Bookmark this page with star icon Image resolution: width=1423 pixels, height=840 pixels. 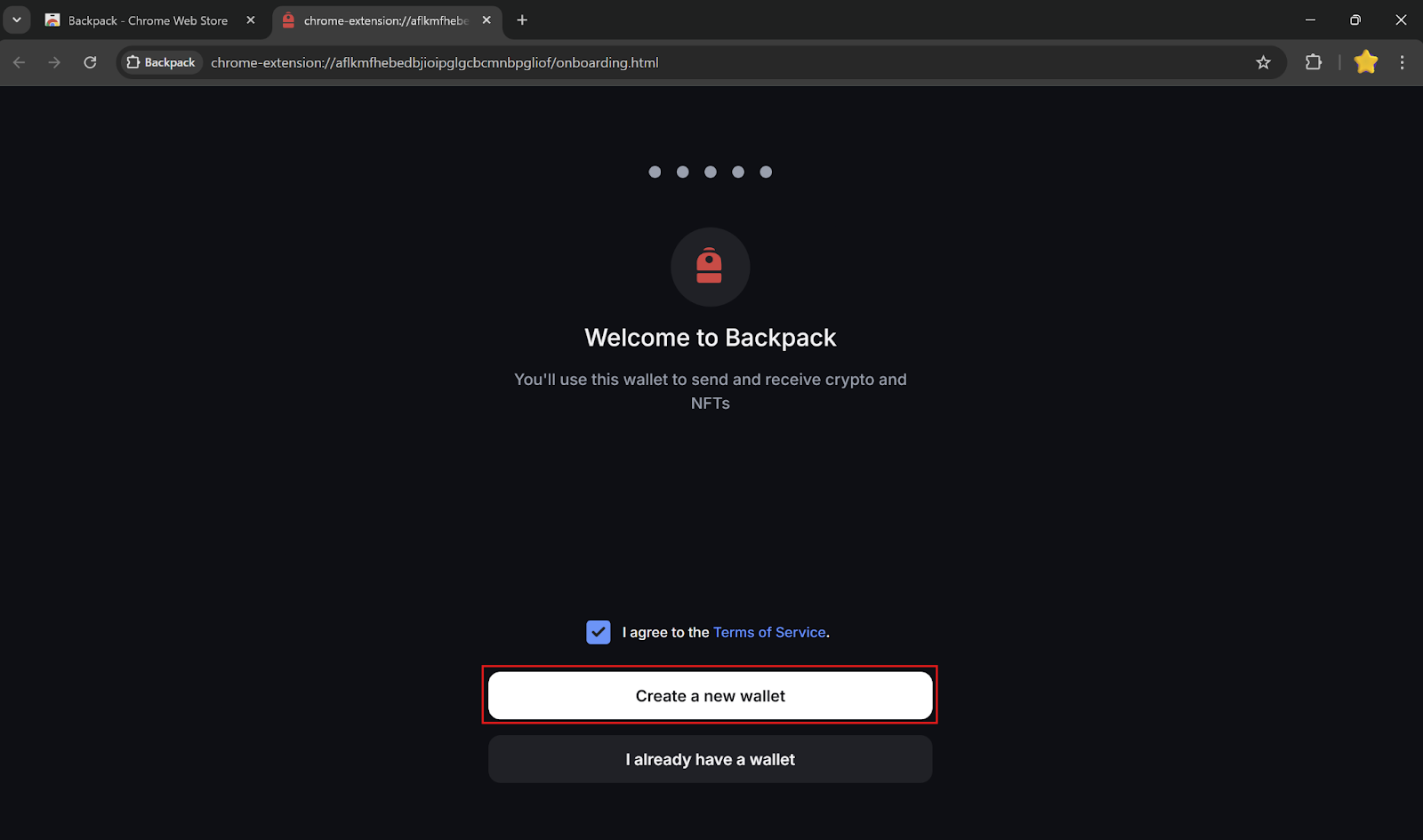click(x=1263, y=62)
